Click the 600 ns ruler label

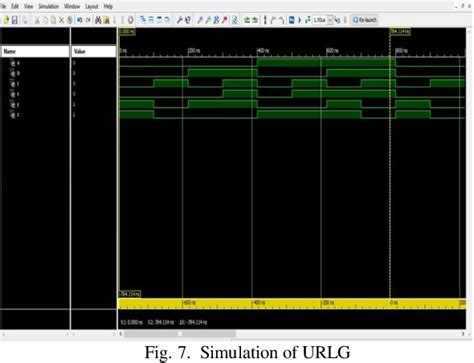332,51
